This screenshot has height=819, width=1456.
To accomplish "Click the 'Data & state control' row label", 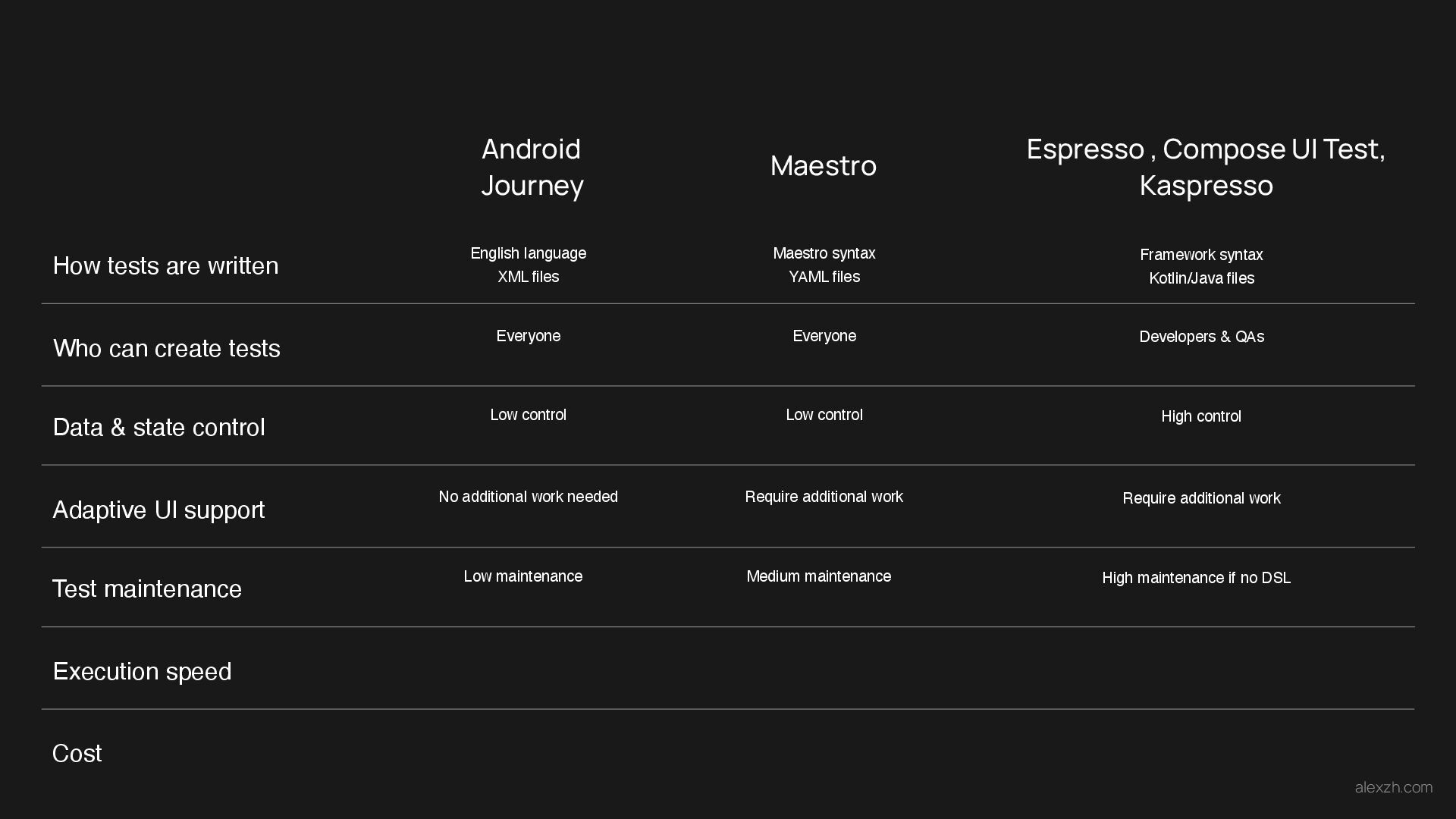I will point(158,427).
